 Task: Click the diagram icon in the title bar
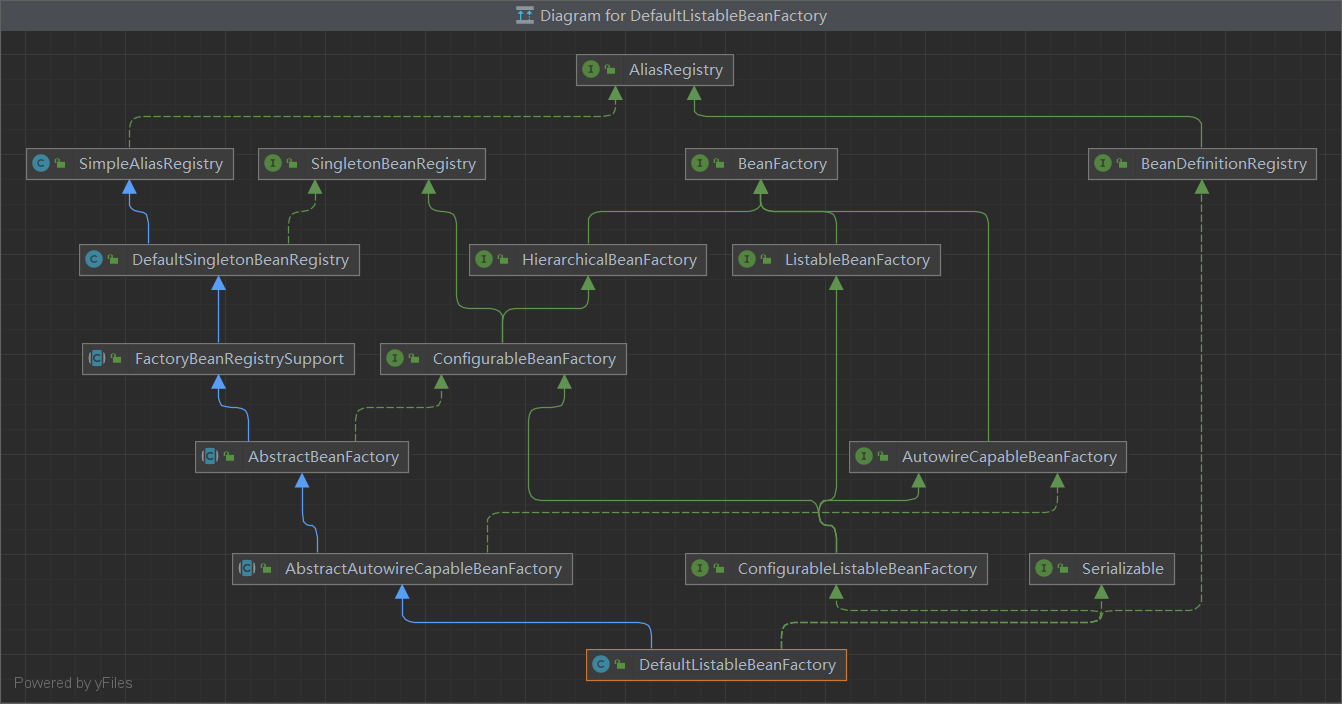pyautogui.click(x=524, y=15)
